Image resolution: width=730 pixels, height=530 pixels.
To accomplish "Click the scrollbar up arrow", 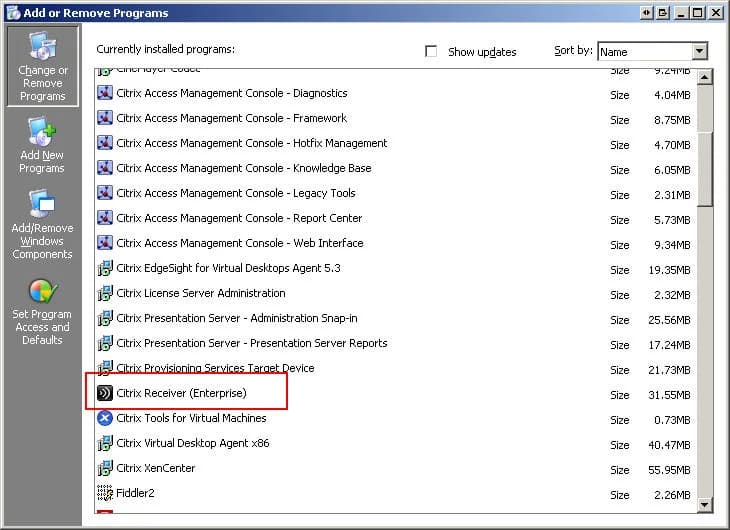I will [x=705, y=77].
